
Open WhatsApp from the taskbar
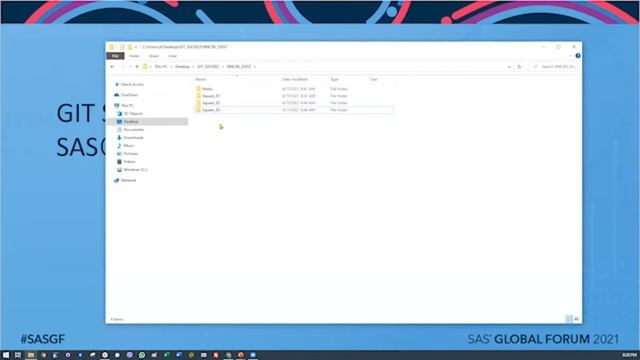[x=142, y=355]
